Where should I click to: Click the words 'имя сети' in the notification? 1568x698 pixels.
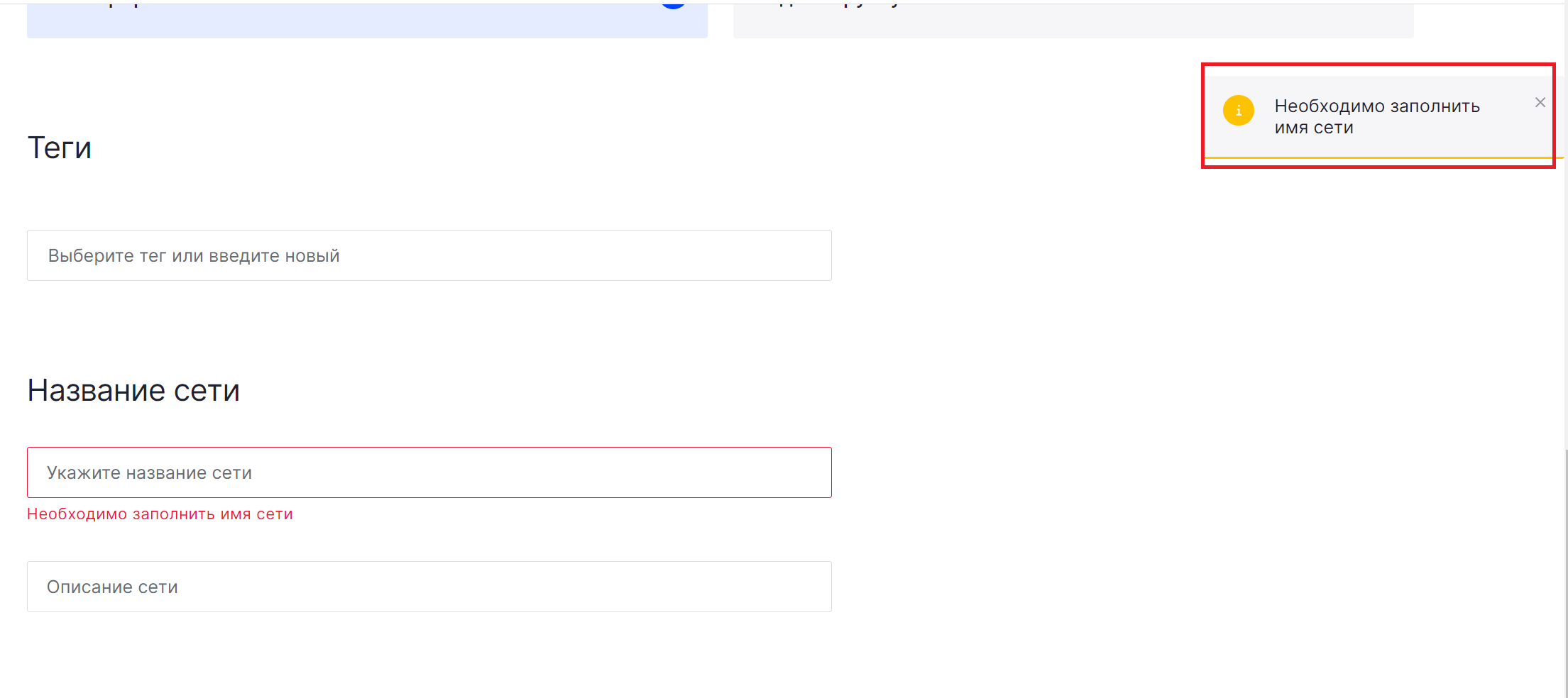(1314, 128)
